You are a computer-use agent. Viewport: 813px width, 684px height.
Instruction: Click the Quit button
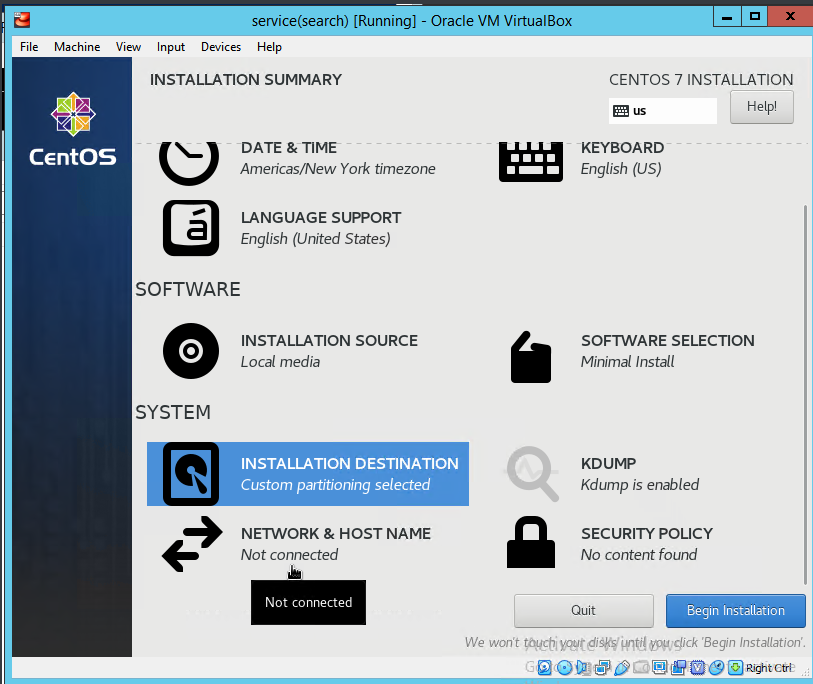(583, 610)
